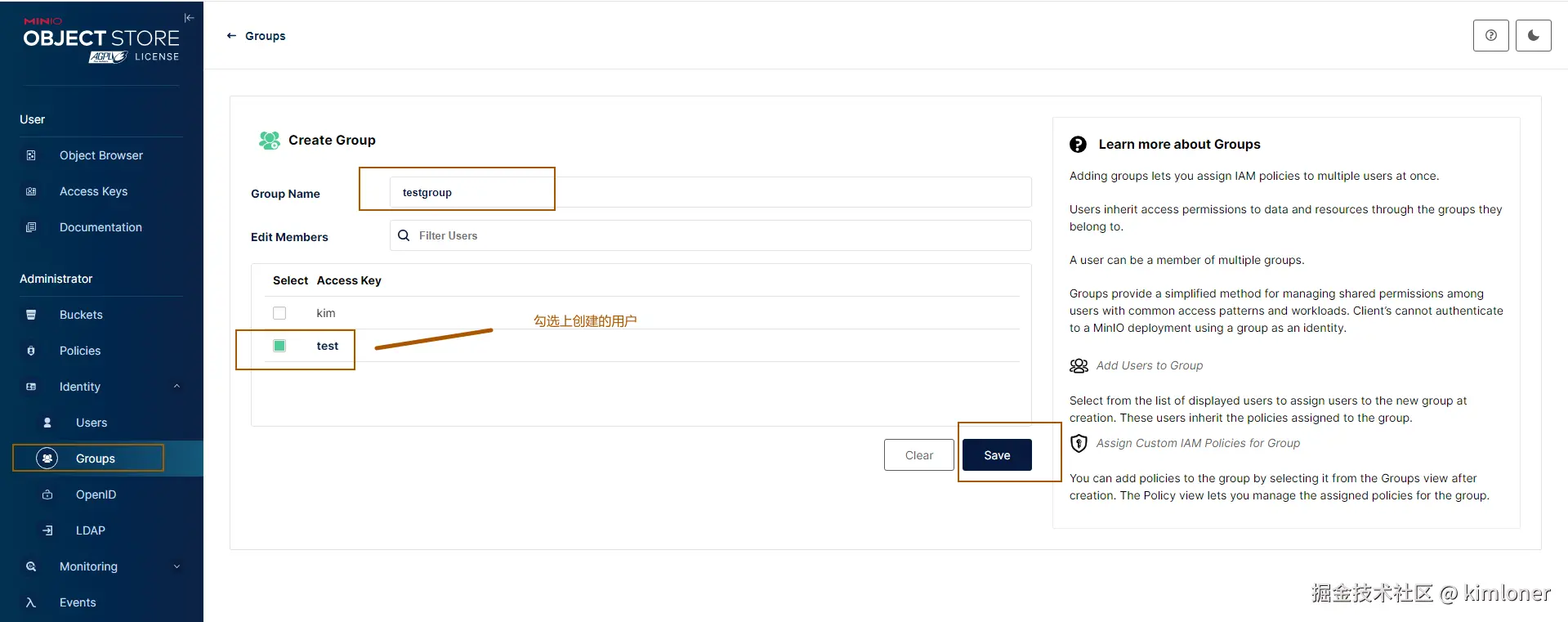Click the MinIO Object Store logo

click(x=101, y=38)
